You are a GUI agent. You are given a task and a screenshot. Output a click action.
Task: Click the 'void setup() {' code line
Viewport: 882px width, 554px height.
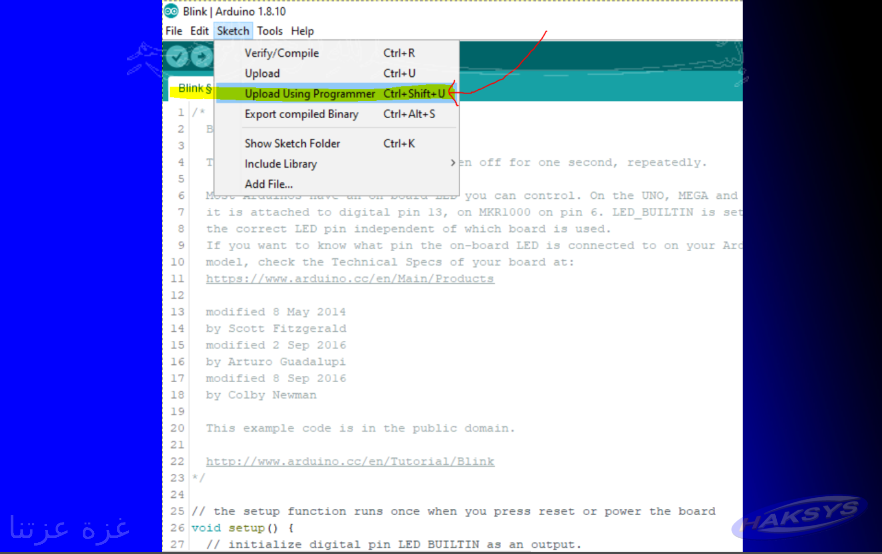tap(242, 528)
